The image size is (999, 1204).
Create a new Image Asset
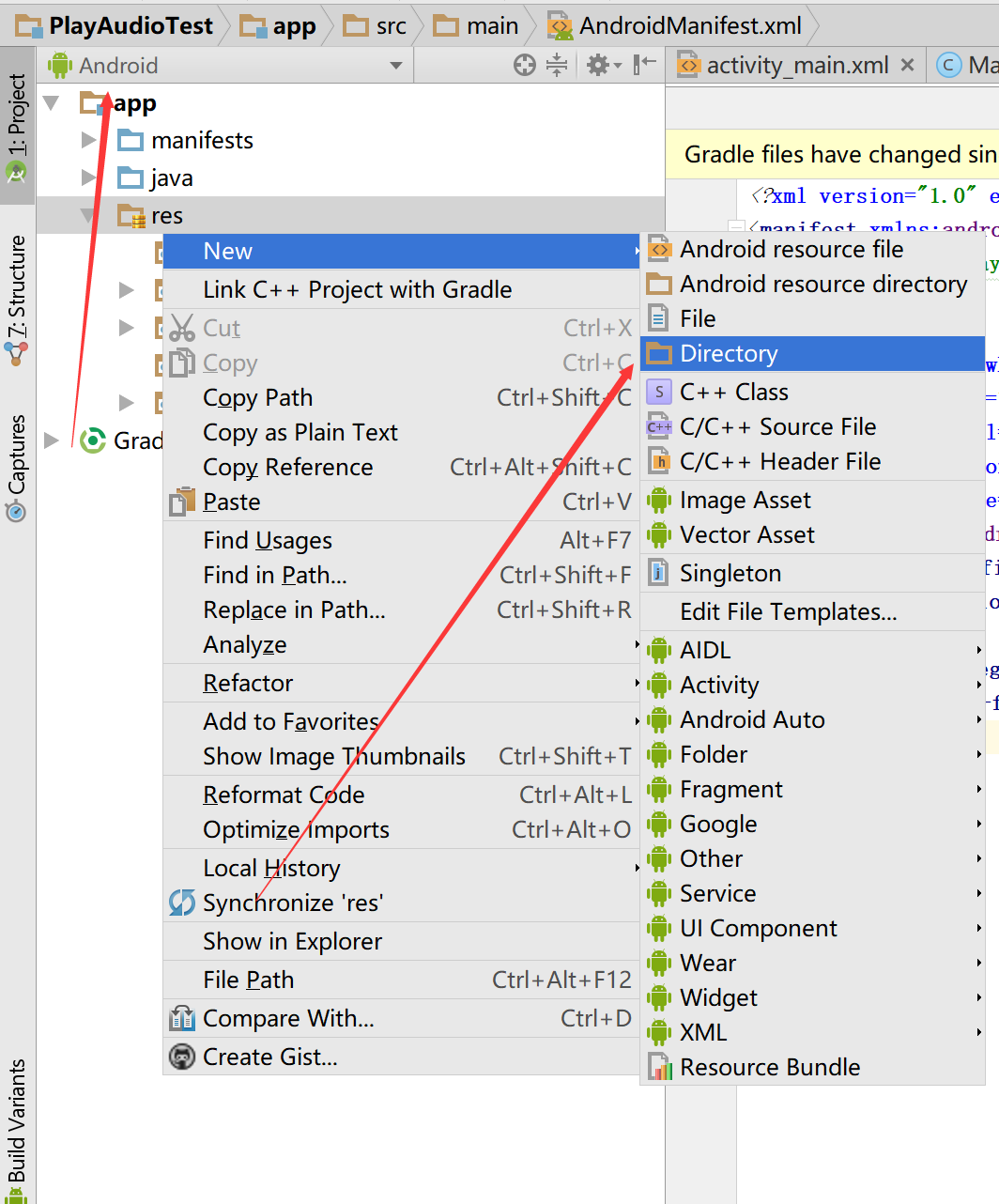tap(745, 500)
